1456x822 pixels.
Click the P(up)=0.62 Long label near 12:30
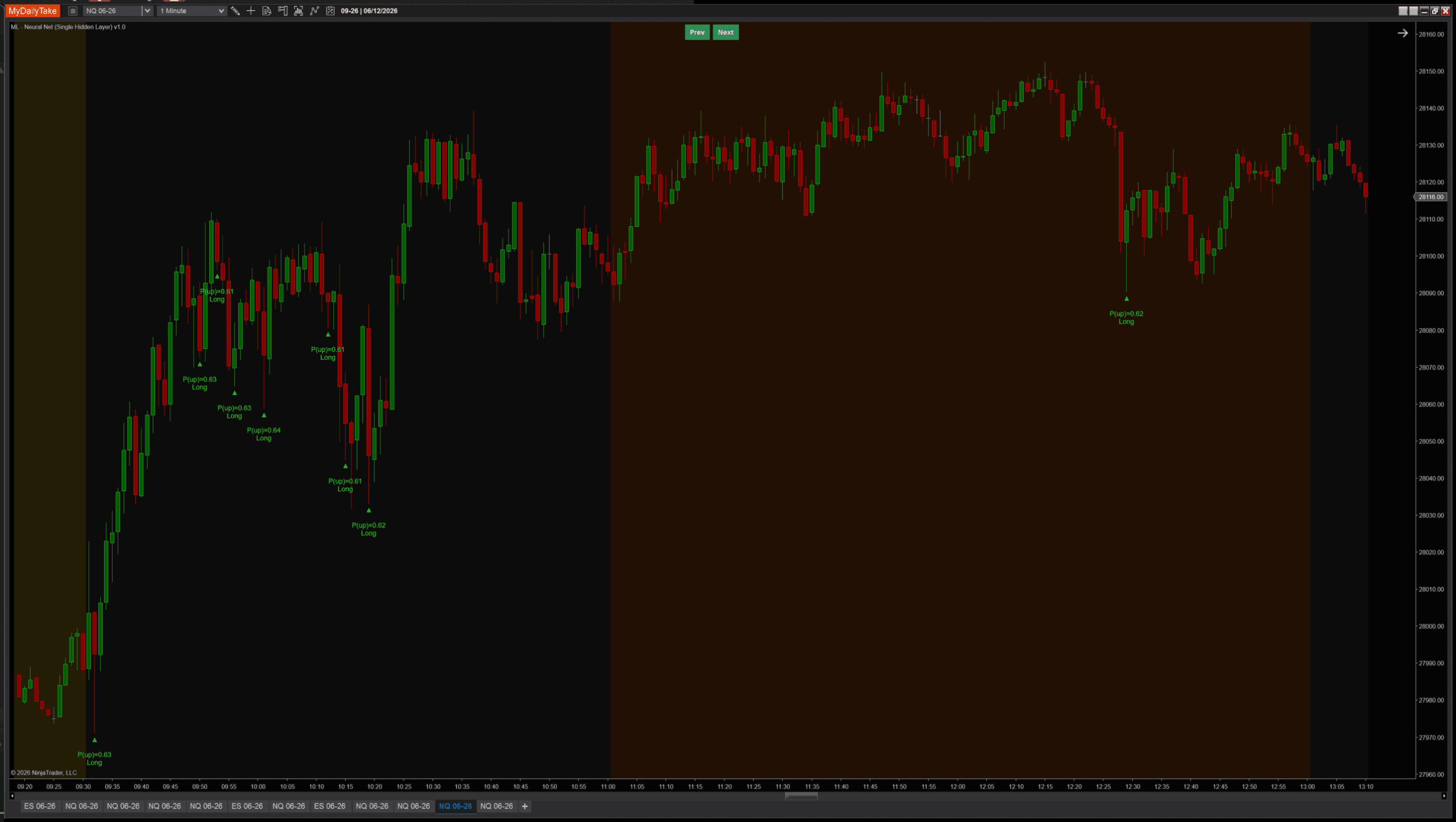1126,318
